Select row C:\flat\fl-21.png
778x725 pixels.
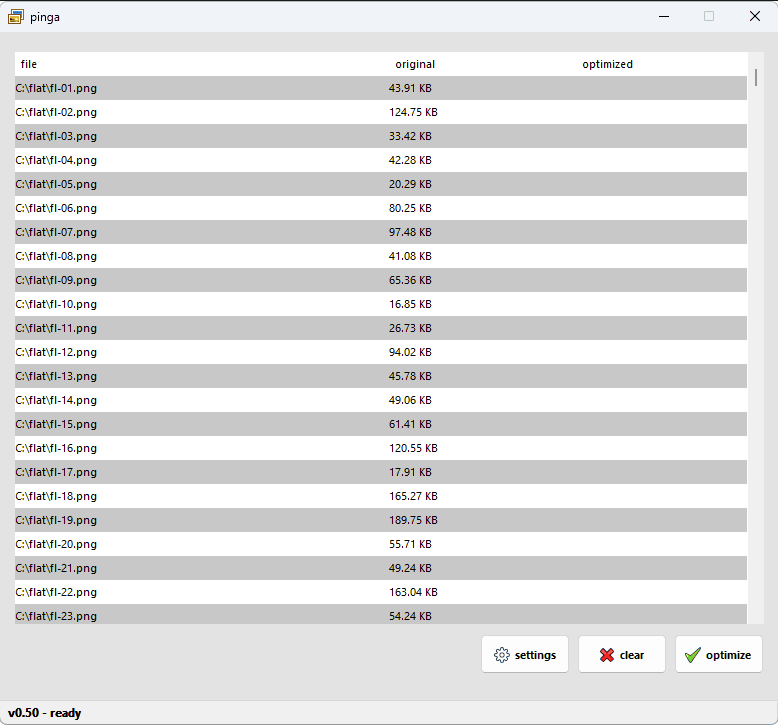[381, 568]
